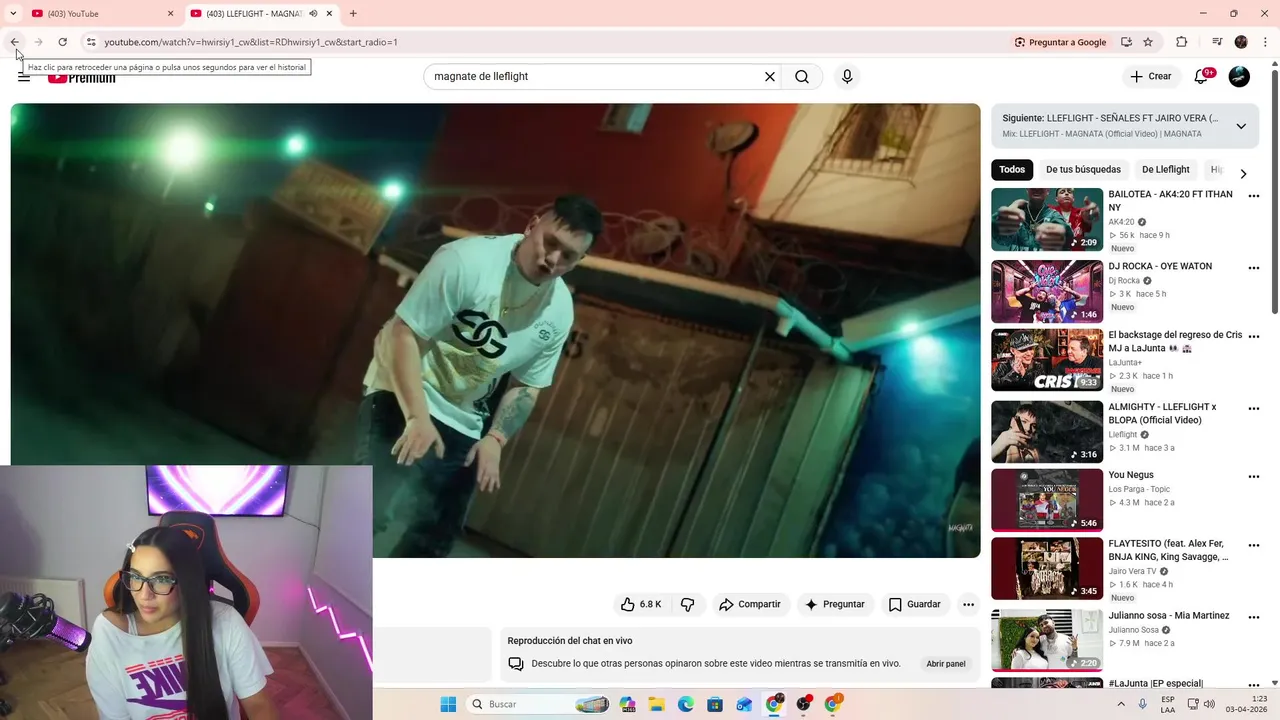Screen dimensions: 1280x720
Task: Click the Crear button
Action: point(1150,77)
